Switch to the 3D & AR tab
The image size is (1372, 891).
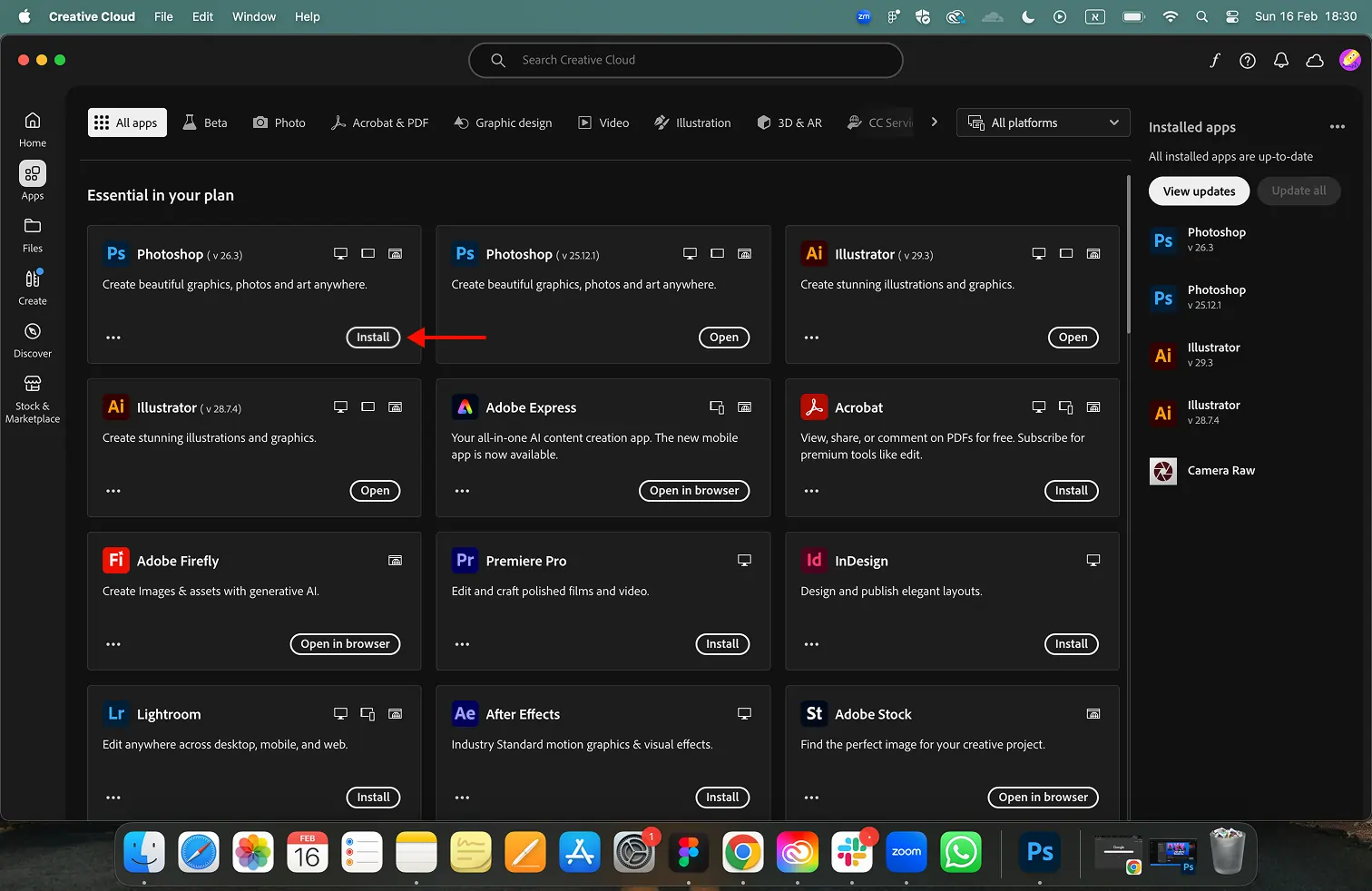pyautogui.click(x=789, y=122)
